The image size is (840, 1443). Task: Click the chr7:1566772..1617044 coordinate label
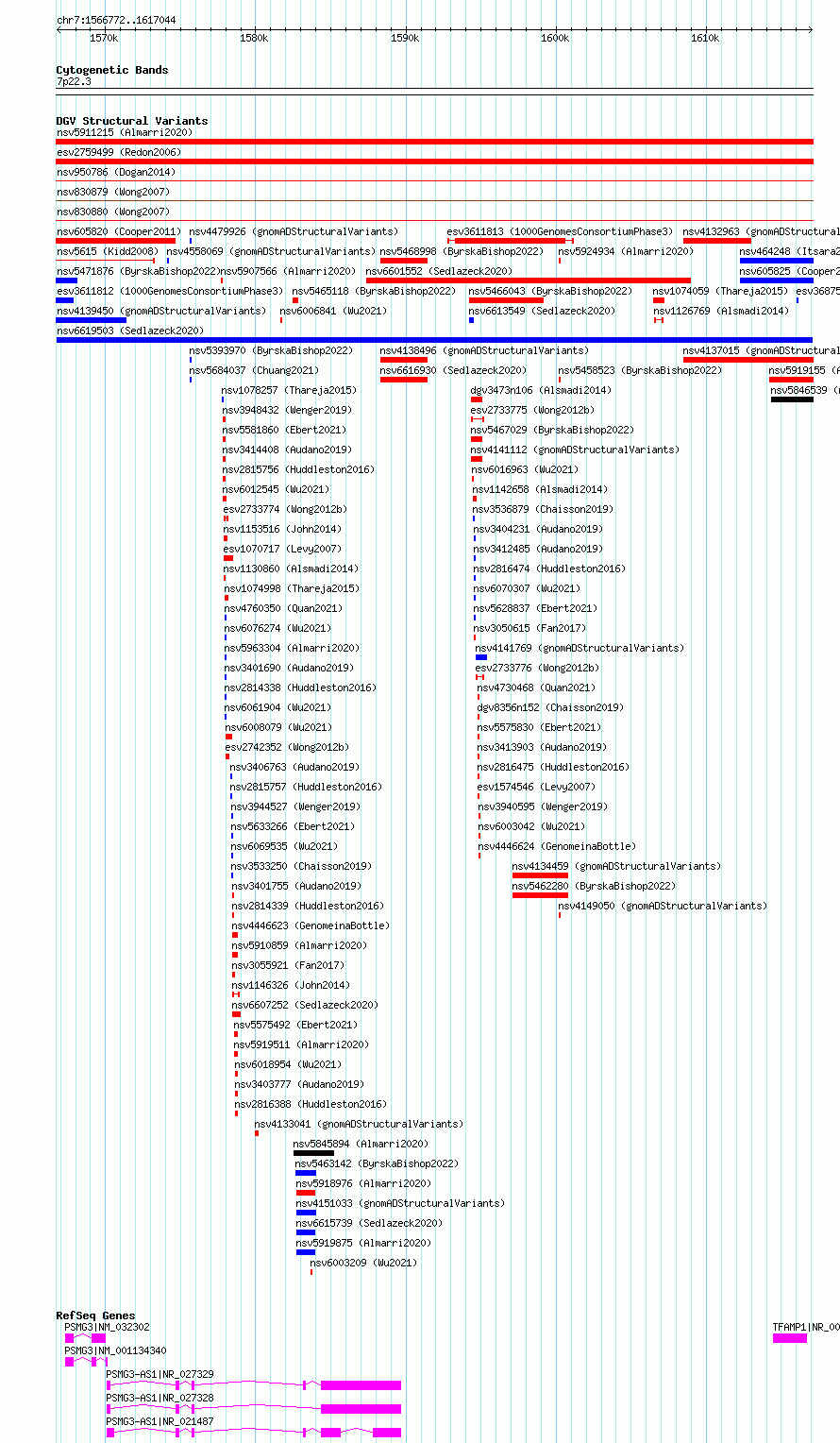click(116, 20)
